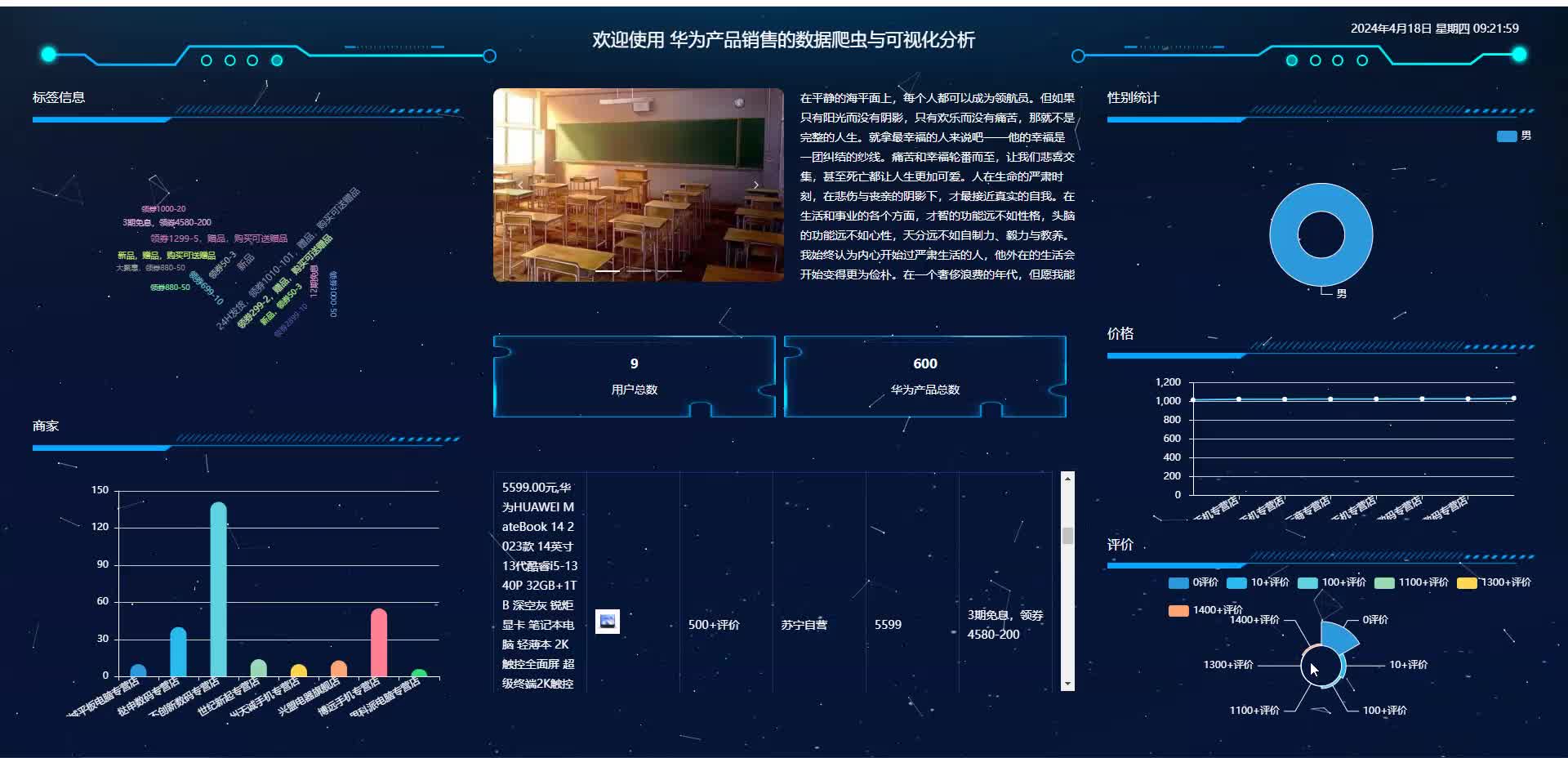Click the scrollbar up arrow of product table
This screenshot has width=1568, height=758.
coord(1067,479)
